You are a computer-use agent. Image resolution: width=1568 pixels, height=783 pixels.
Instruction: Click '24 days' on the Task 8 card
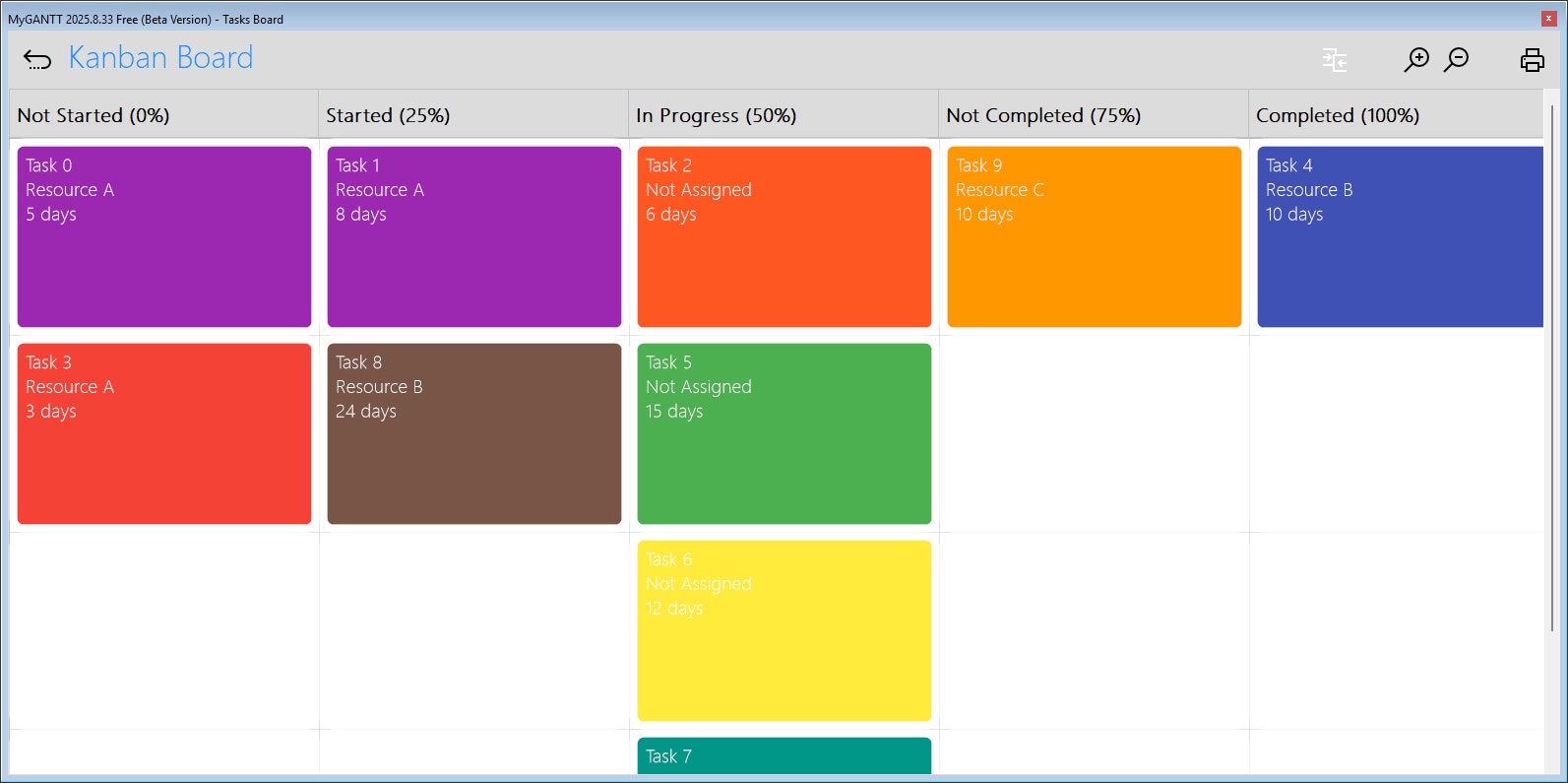366,412
